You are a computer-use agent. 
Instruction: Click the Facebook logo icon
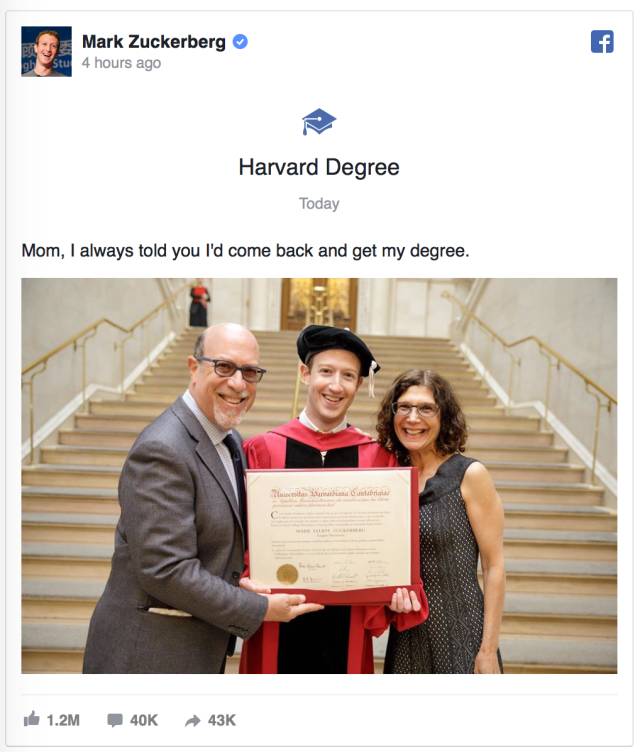pos(602,42)
